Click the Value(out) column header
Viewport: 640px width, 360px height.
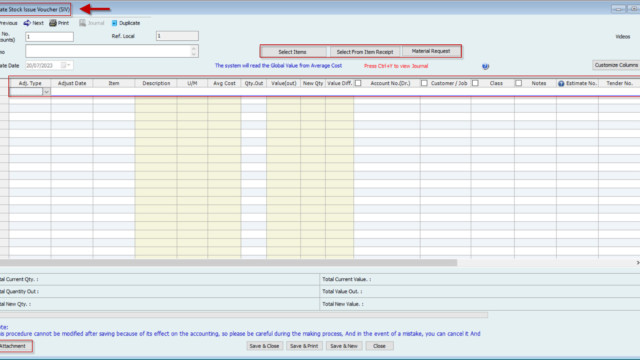(x=284, y=83)
